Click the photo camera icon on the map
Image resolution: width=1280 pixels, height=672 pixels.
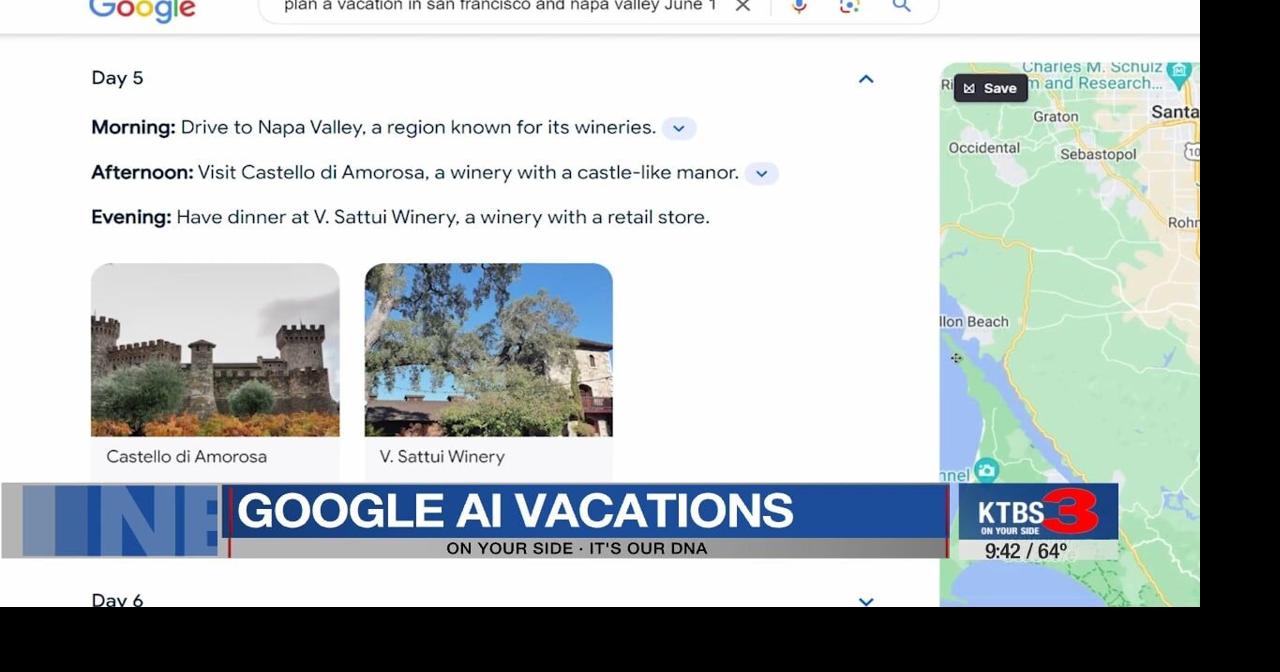[x=988, y=467]
